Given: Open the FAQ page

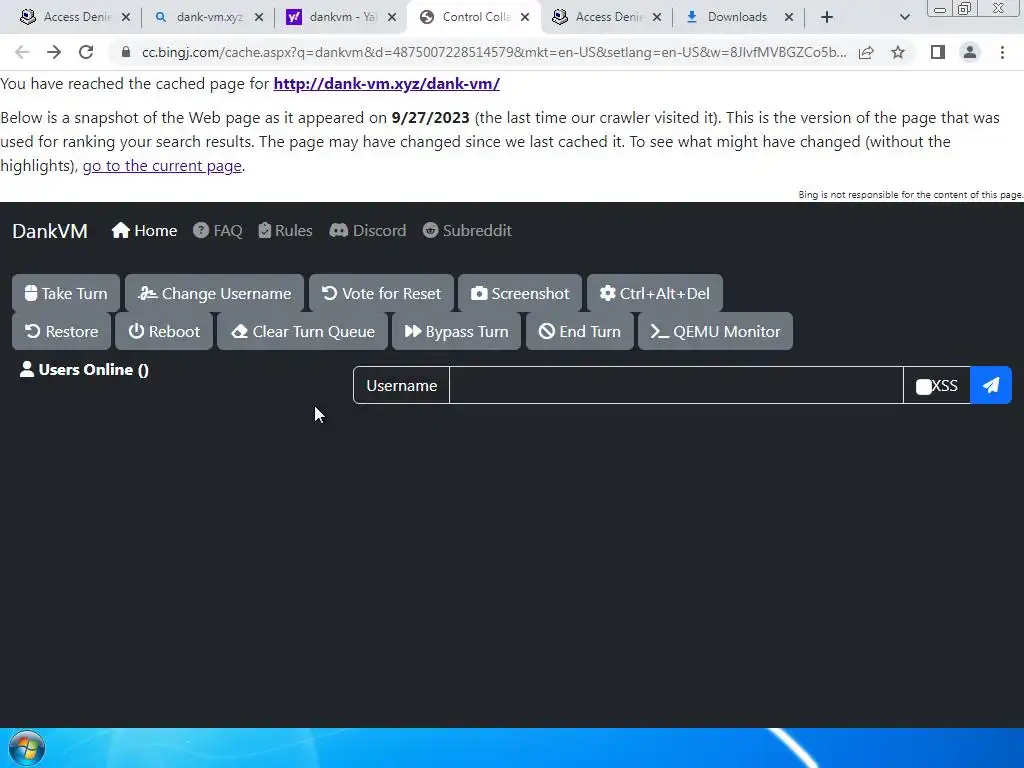Looking at the screenshot, I should (217, 231).
